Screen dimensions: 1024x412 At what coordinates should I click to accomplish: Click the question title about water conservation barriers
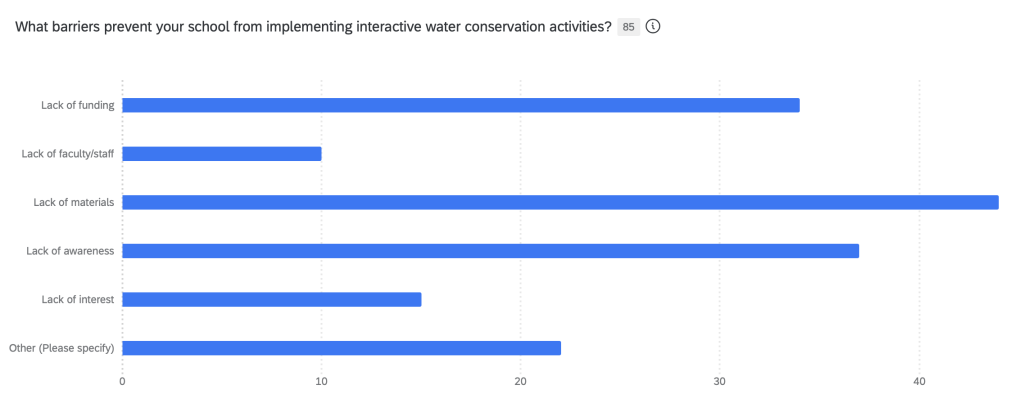pyautogui.click(x=313, y=27)
